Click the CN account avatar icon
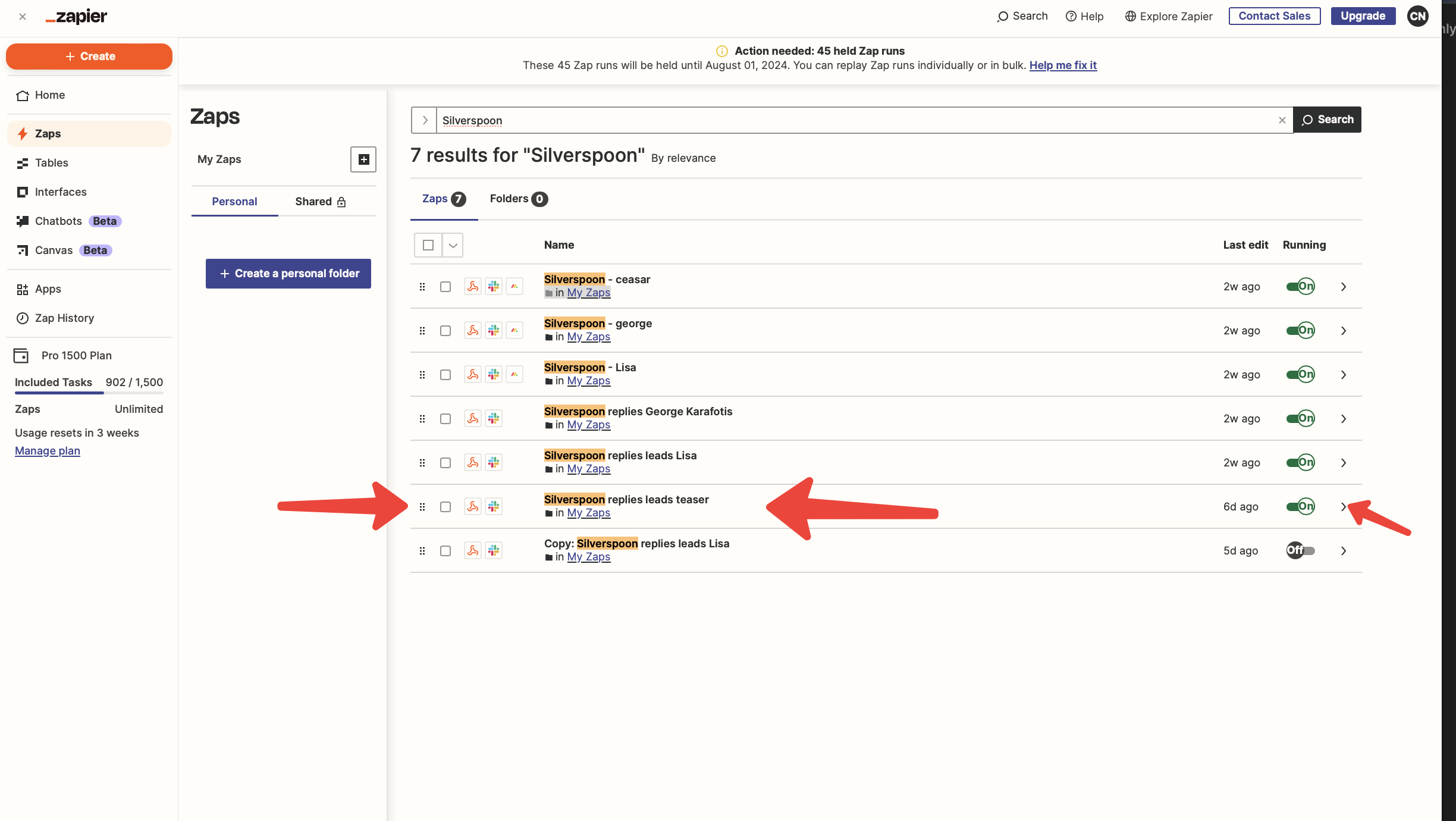This screenshot has width=1456, height=821. coord(1418,16)
